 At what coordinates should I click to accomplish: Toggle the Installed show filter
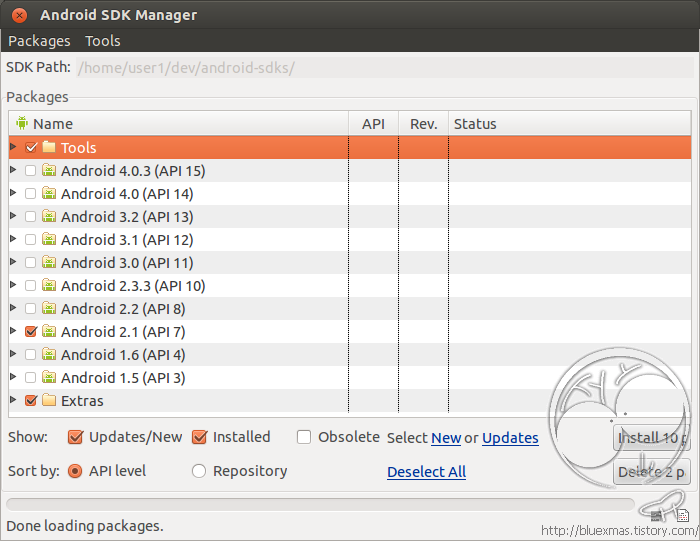point(199,437)
